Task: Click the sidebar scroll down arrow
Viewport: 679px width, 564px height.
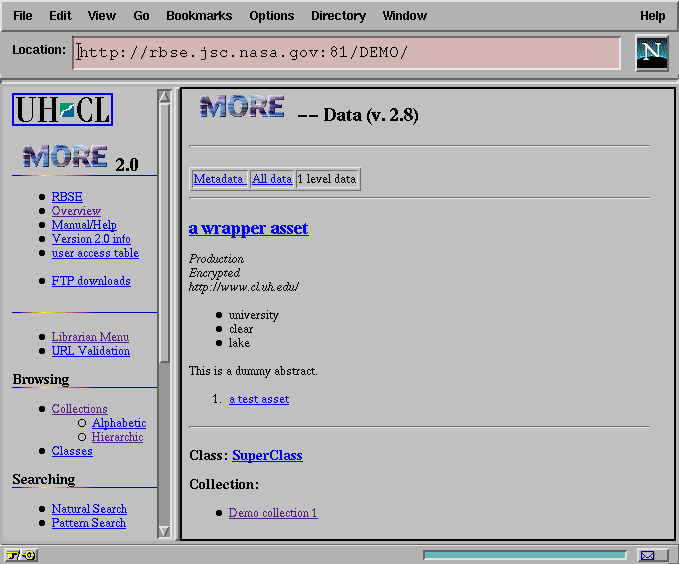Action: [x=164, y=533]
